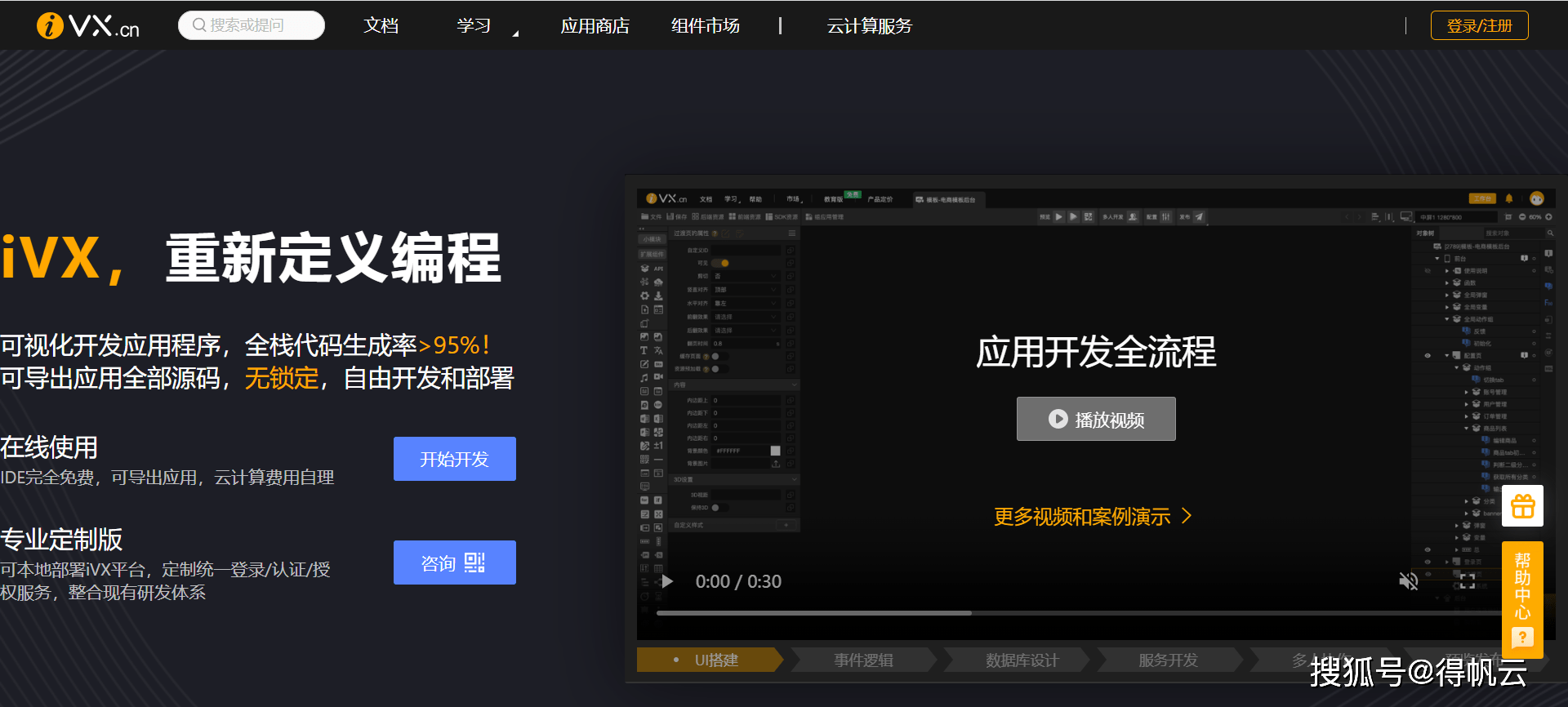The width and height of the screenshot is (1568, 707).
Task: Click the gift box icon
Action: coord(1522,506)
